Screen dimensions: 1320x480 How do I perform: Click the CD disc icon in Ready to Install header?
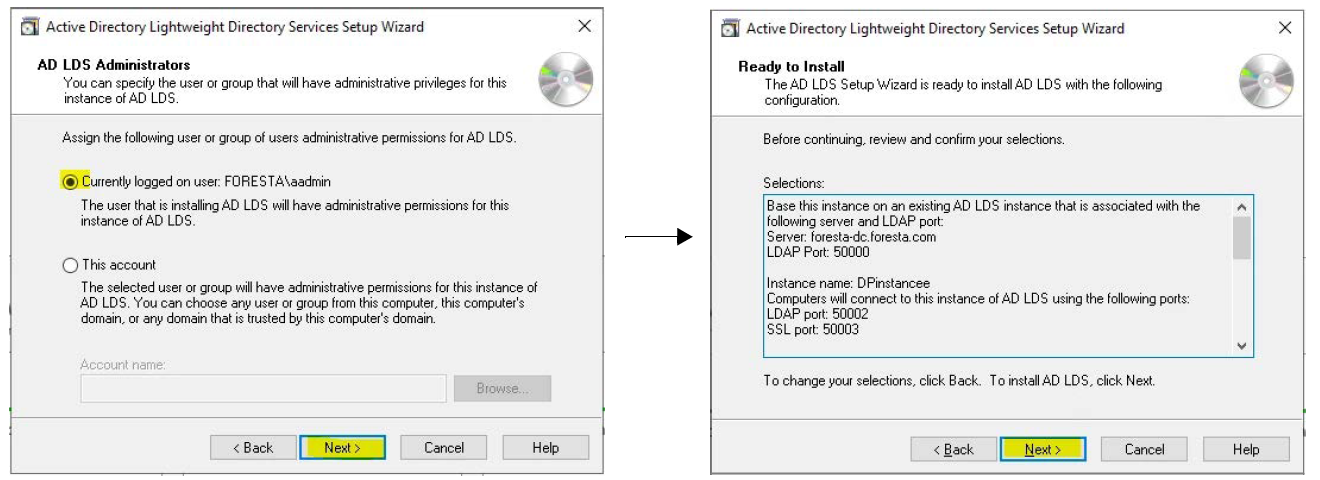pyautogui.click(x=1265, y=81)
